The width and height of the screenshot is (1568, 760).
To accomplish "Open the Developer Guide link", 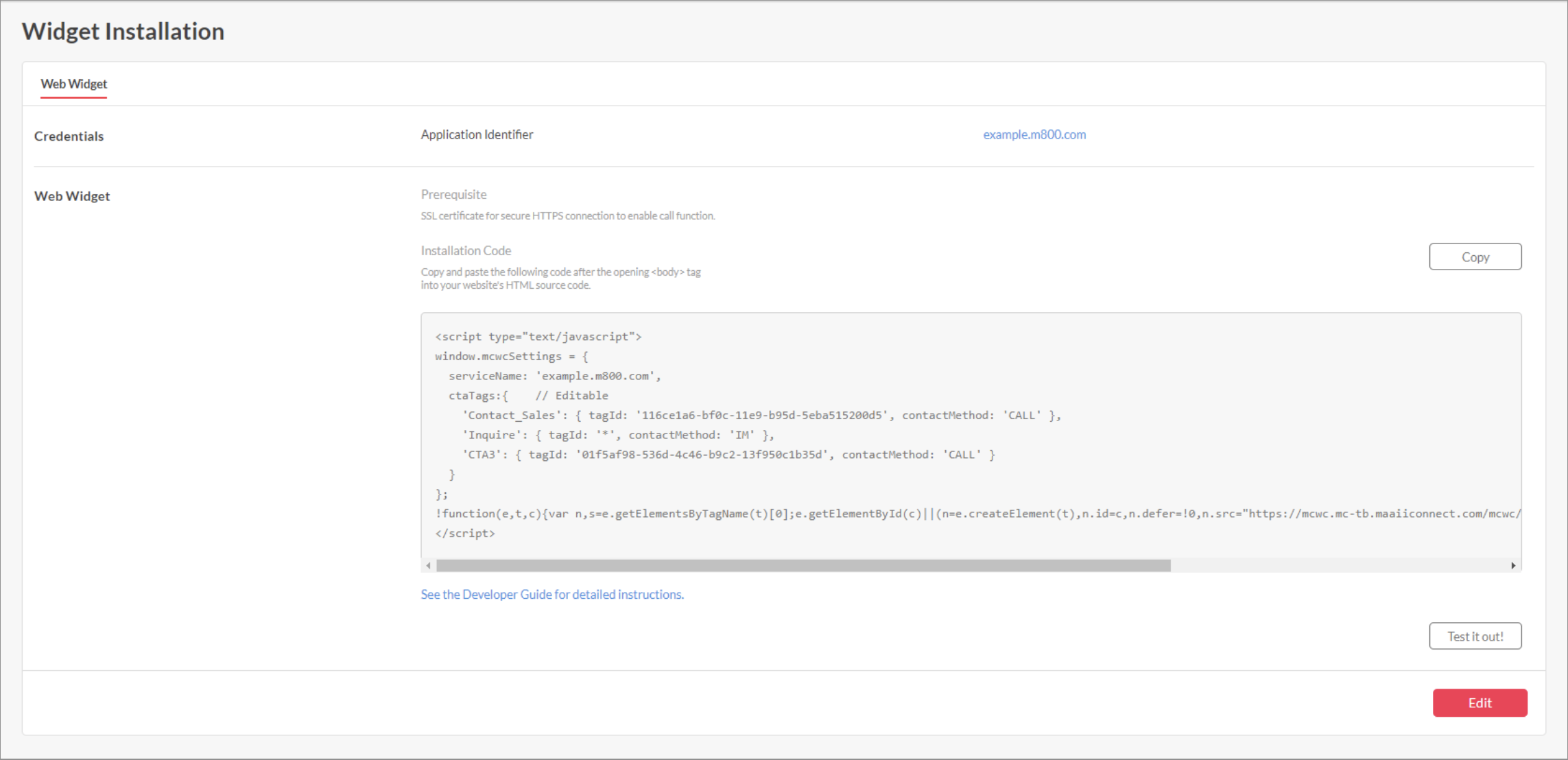I will [x=552, y=594].
